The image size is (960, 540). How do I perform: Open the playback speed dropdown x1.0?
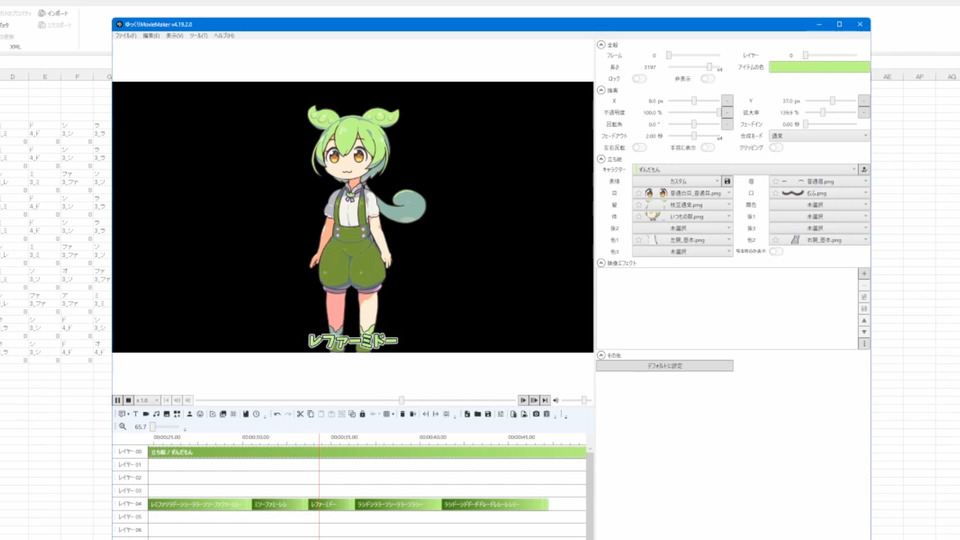[148, 400]
